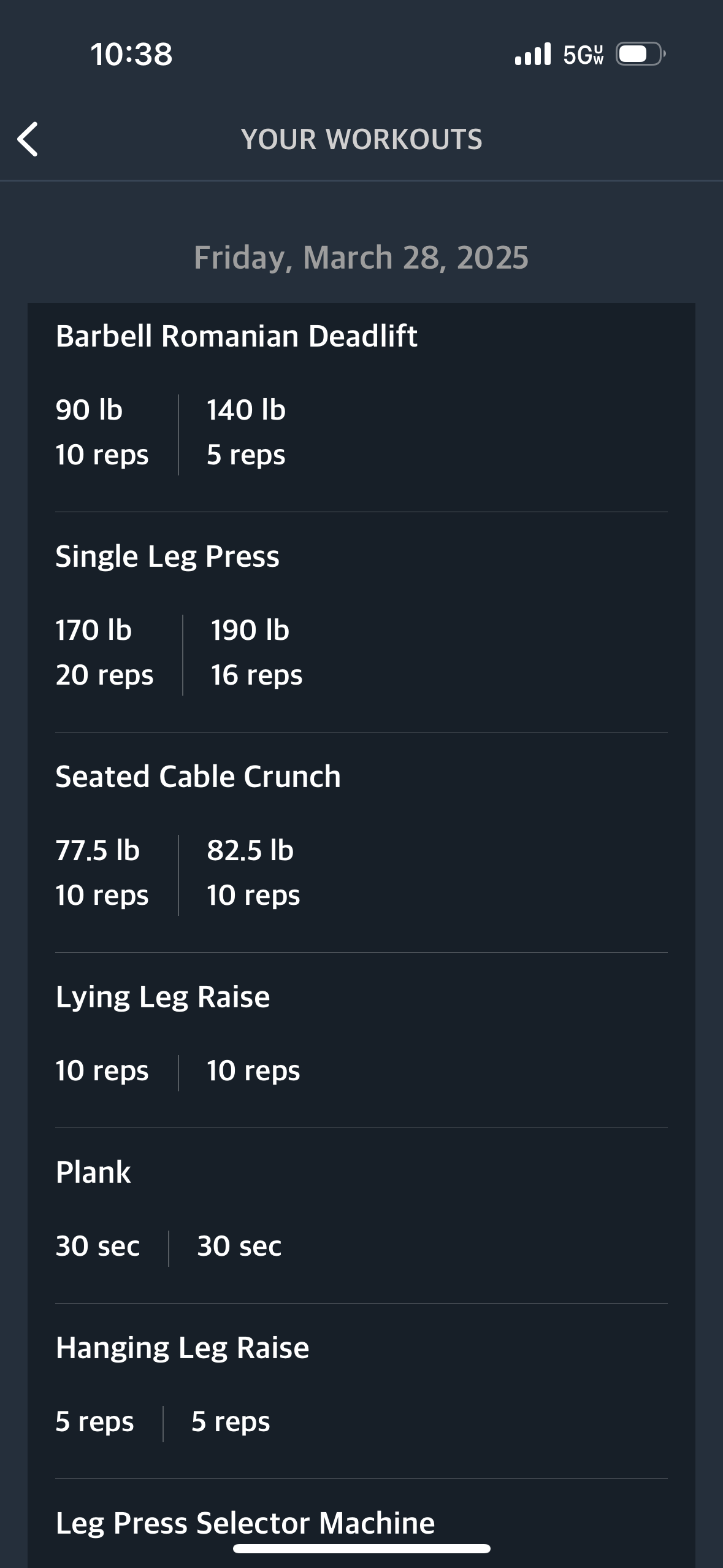Select the 77.5 lb 10 reps set
Viewport: 723px width, 1568px height.
(102, 873)
